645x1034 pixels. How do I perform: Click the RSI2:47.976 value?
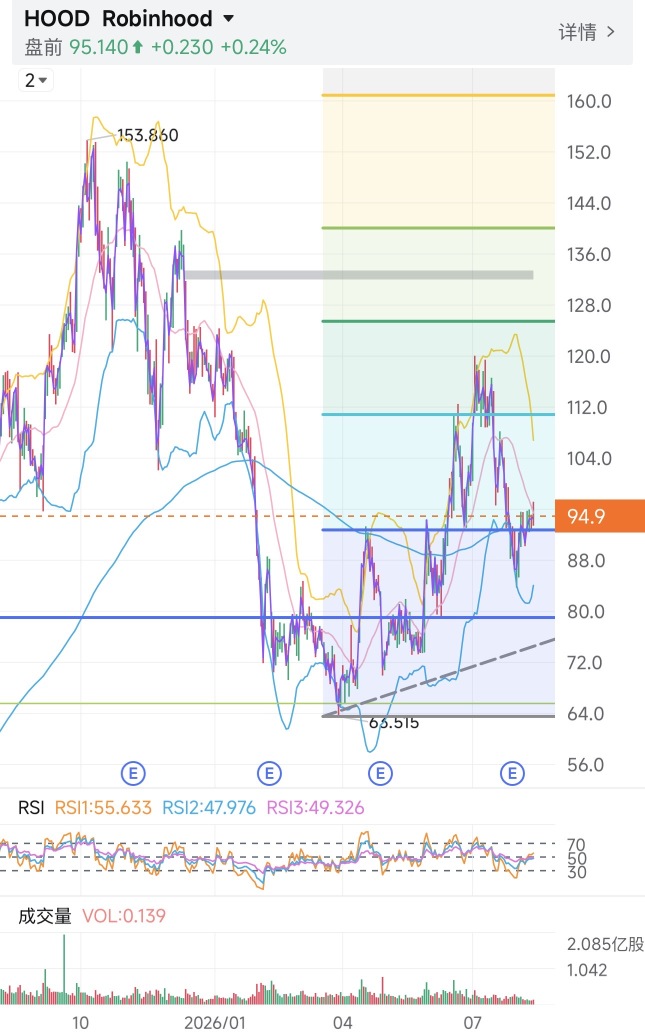[x=209, y=807]
